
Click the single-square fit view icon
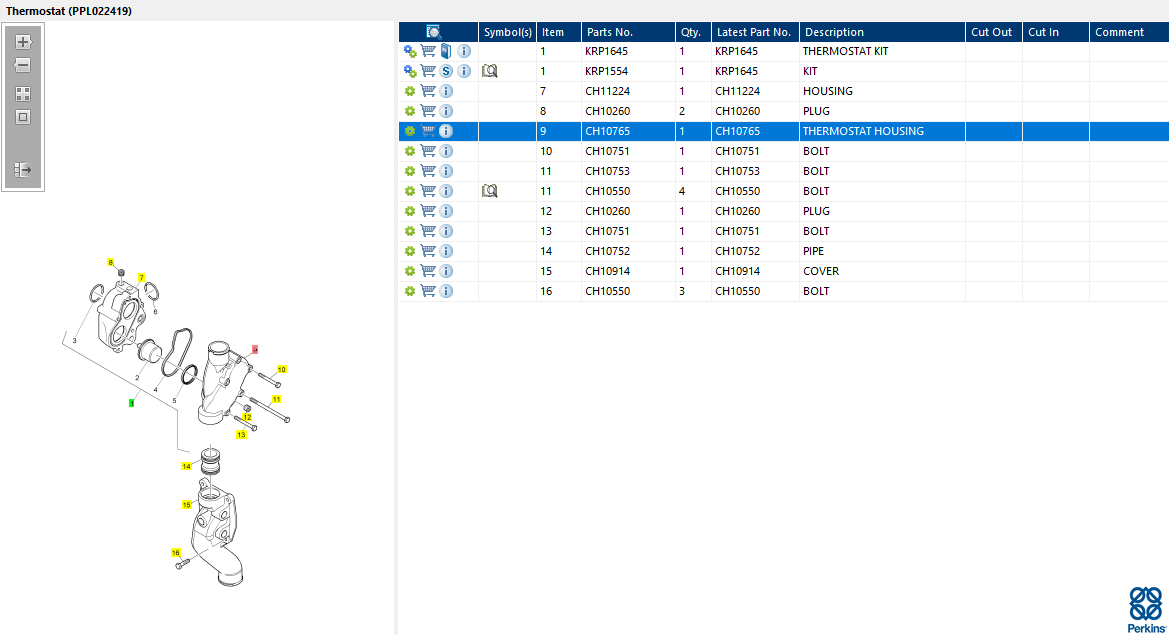pos(23,117)
